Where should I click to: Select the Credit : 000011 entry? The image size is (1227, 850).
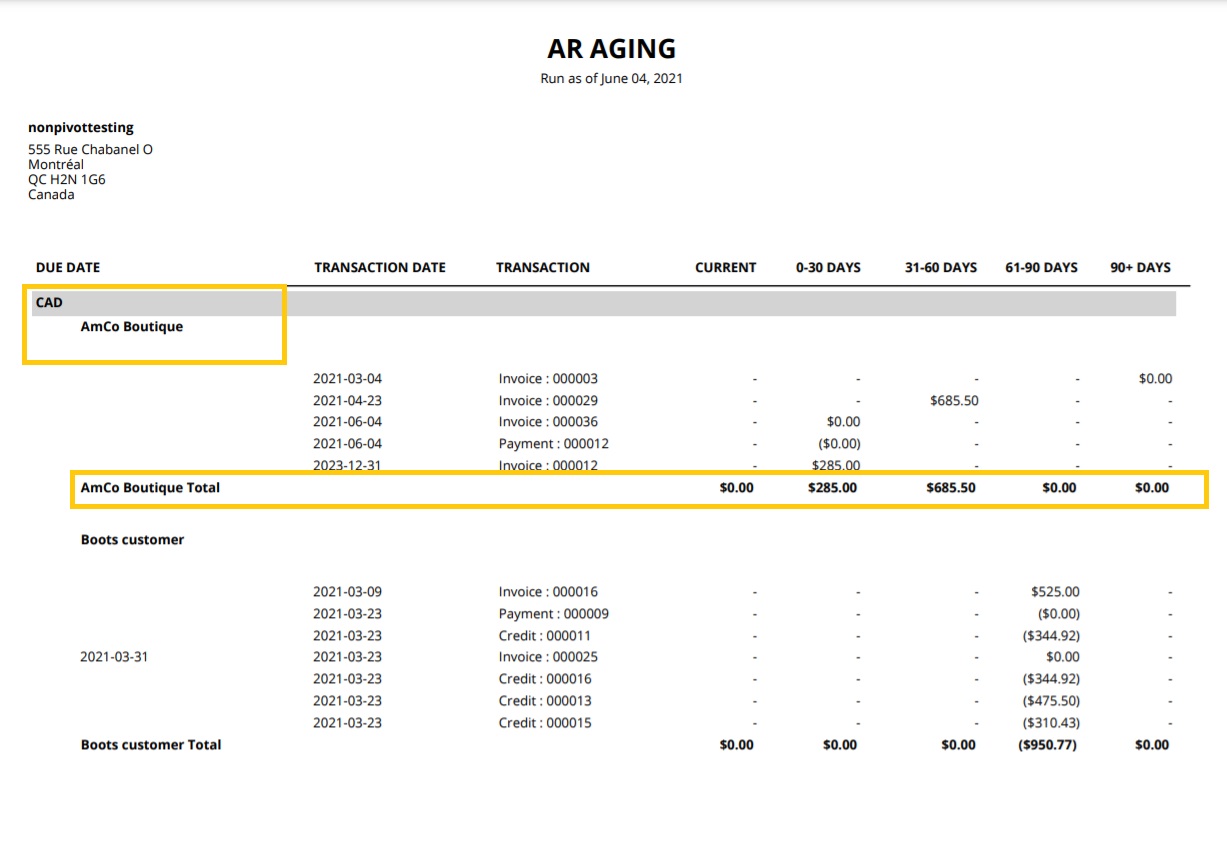click(x=545, y=635)
